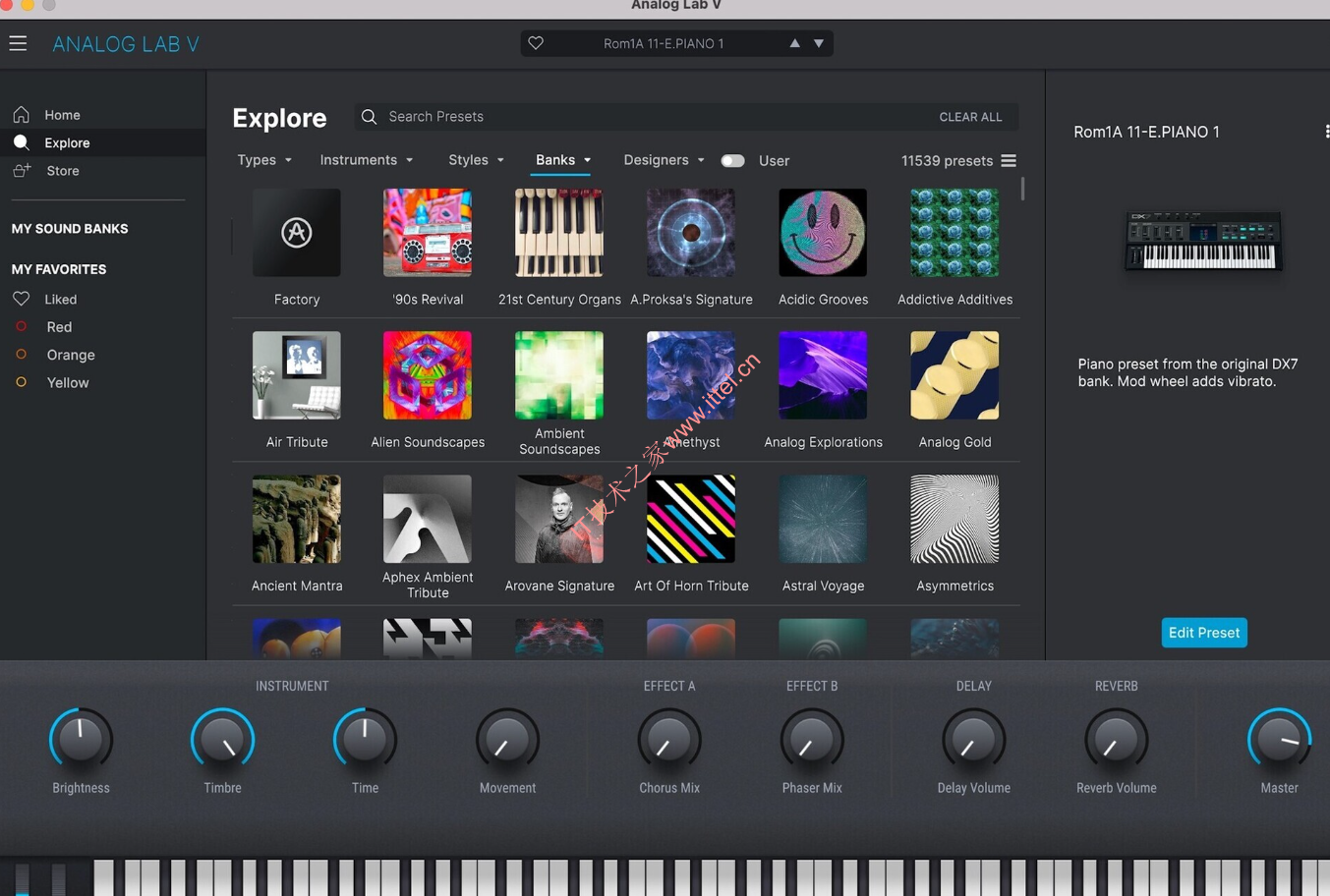The height and width of the screenshot is (896, 1330).
Task: Click the Edit Preset button
Action: (x=1203, y=633)
